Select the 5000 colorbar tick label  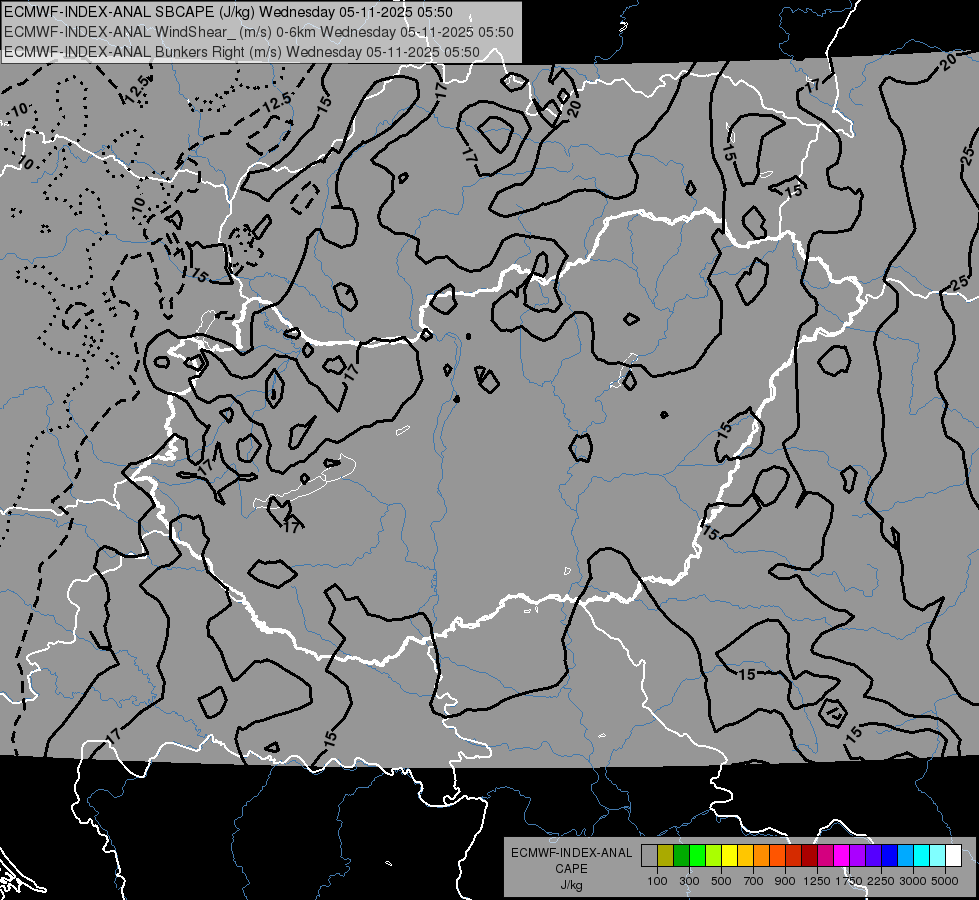[945, 881]
